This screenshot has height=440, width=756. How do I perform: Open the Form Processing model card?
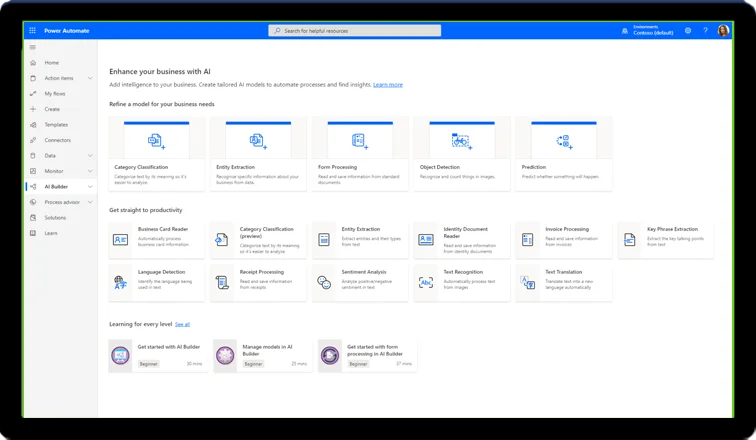point(359,150)
